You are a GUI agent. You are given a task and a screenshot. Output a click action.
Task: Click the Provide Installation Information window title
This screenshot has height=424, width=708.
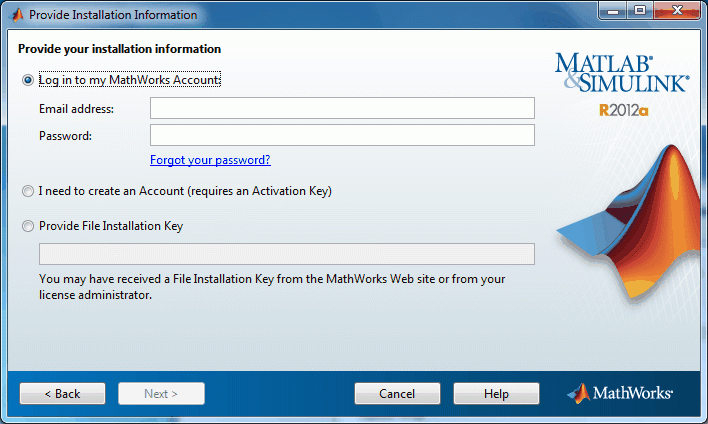(x=113, y=15)
